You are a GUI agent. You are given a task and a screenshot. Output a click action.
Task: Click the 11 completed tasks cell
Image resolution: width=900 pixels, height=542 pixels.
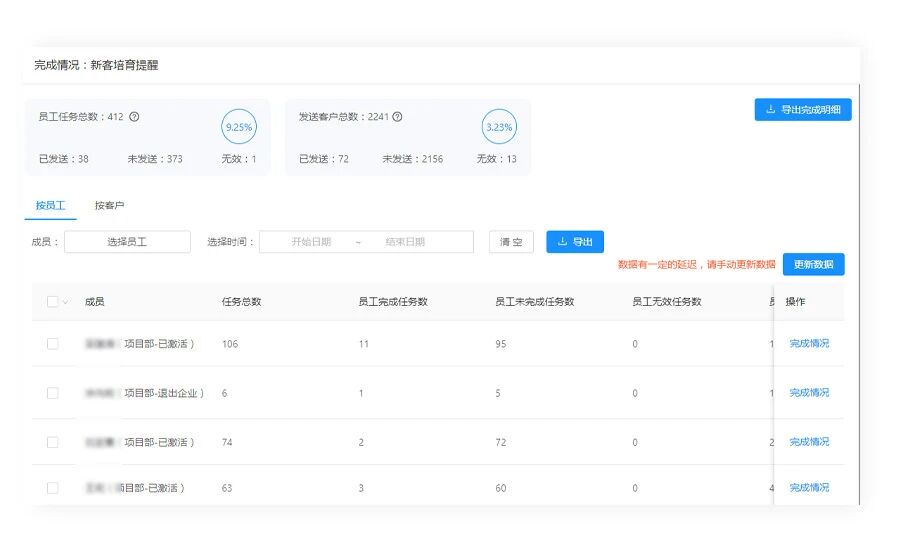click(x=364, y=344)
